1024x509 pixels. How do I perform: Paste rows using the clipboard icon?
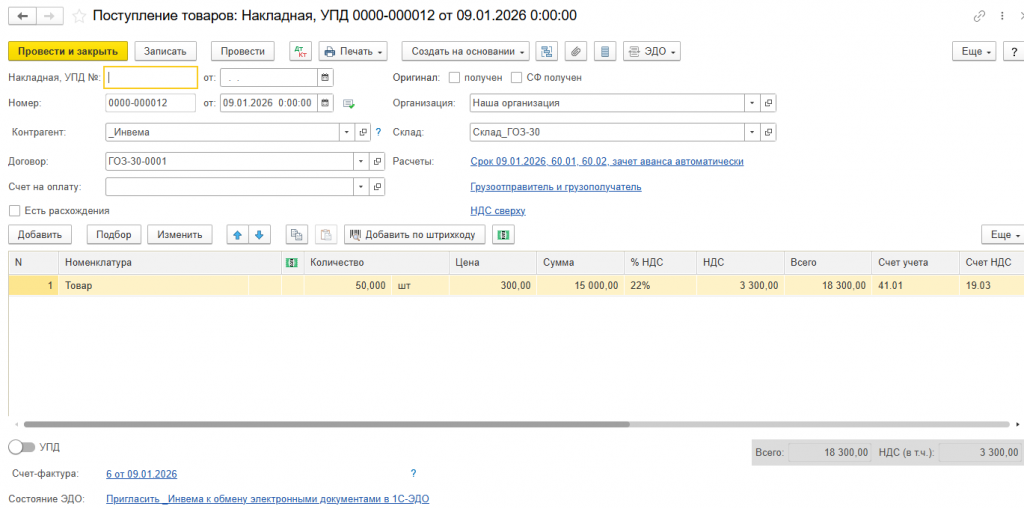coord(326,235)
